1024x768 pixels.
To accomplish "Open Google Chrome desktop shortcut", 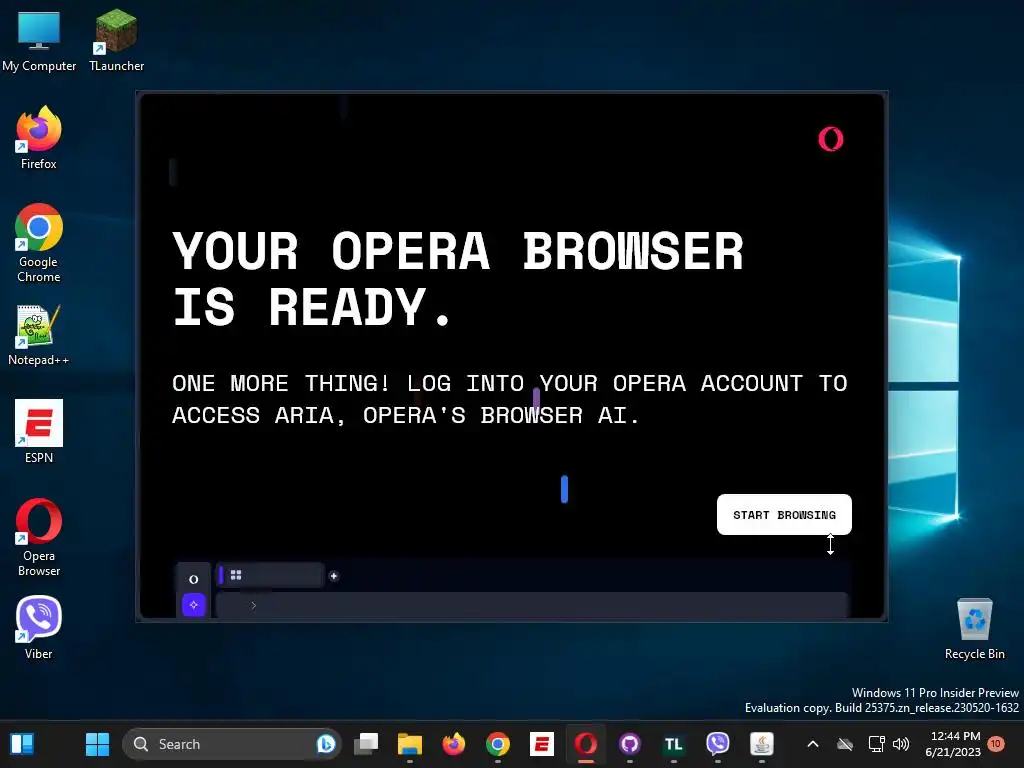I will 39,243.
